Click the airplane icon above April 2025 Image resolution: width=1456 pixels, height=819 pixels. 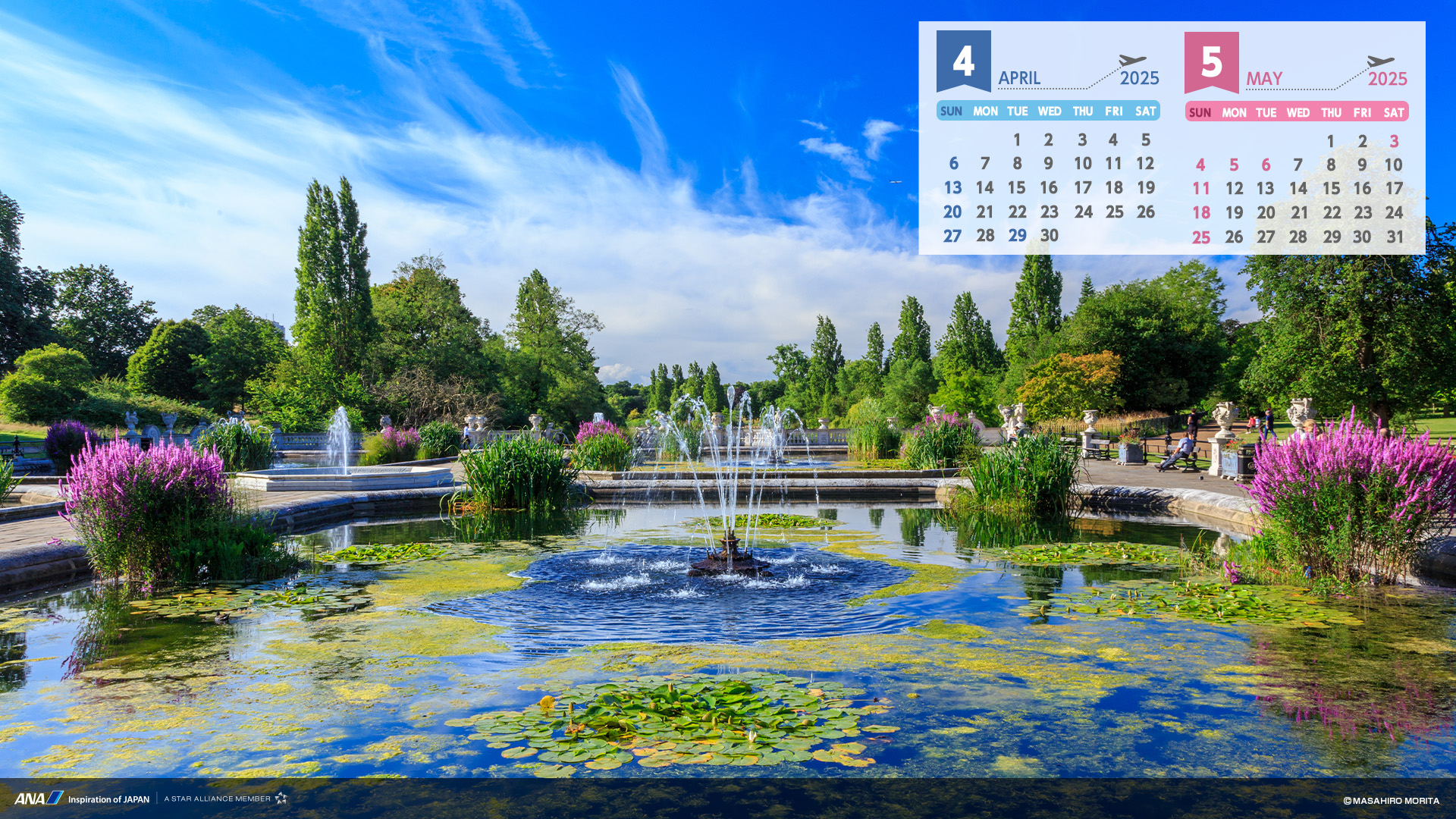click(x=1132, y=60)
